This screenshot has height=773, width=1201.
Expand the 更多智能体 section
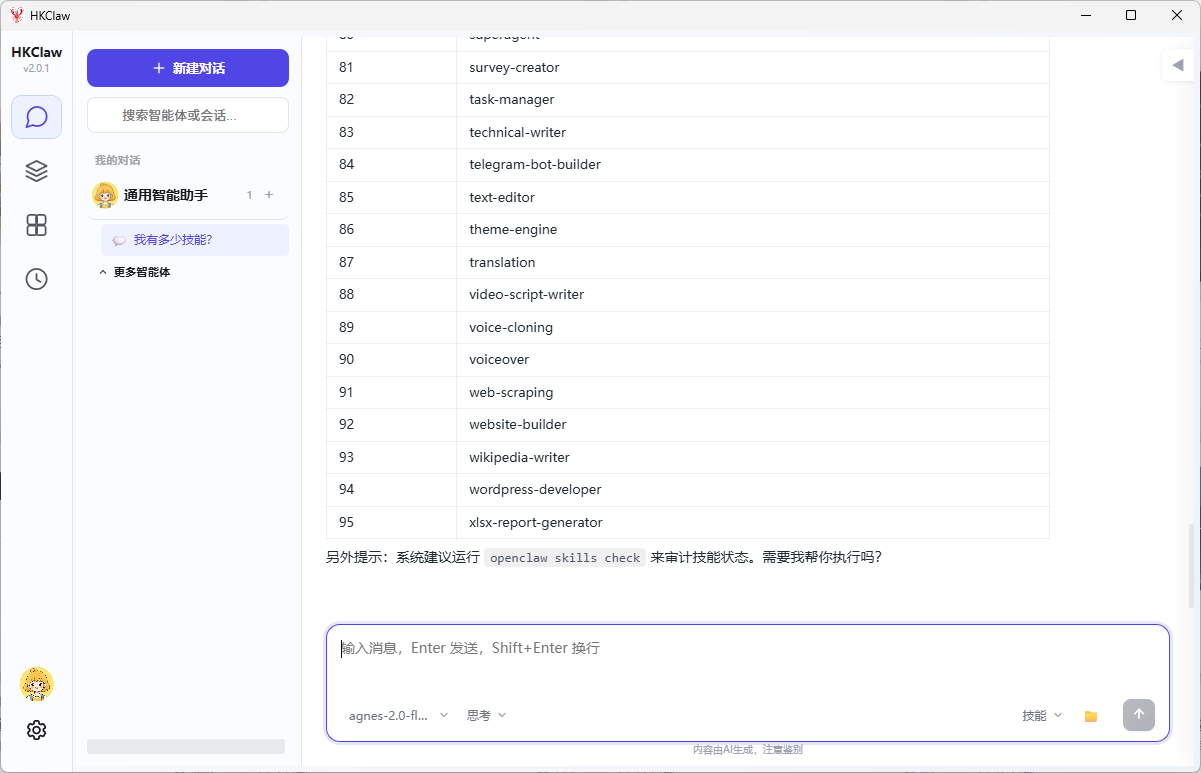tap(135, 272)
